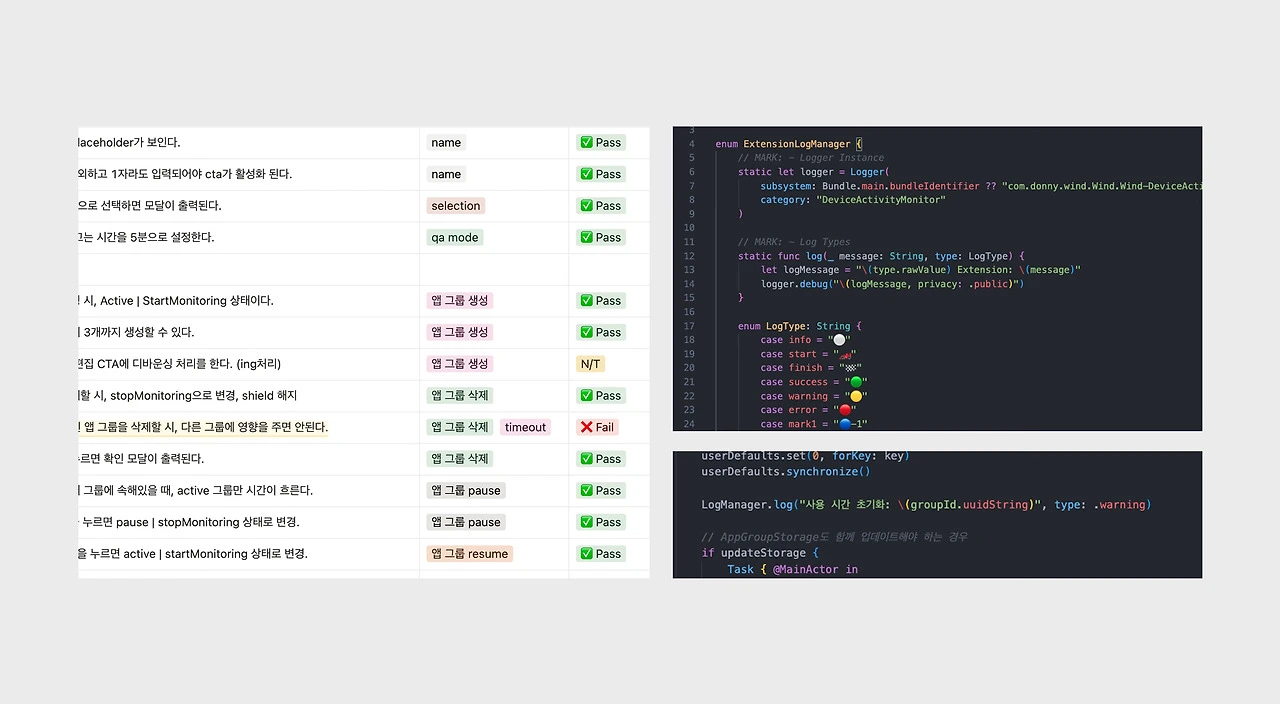
Task: Click the Pass status in the qa mode row
Action: coord(601,237)
